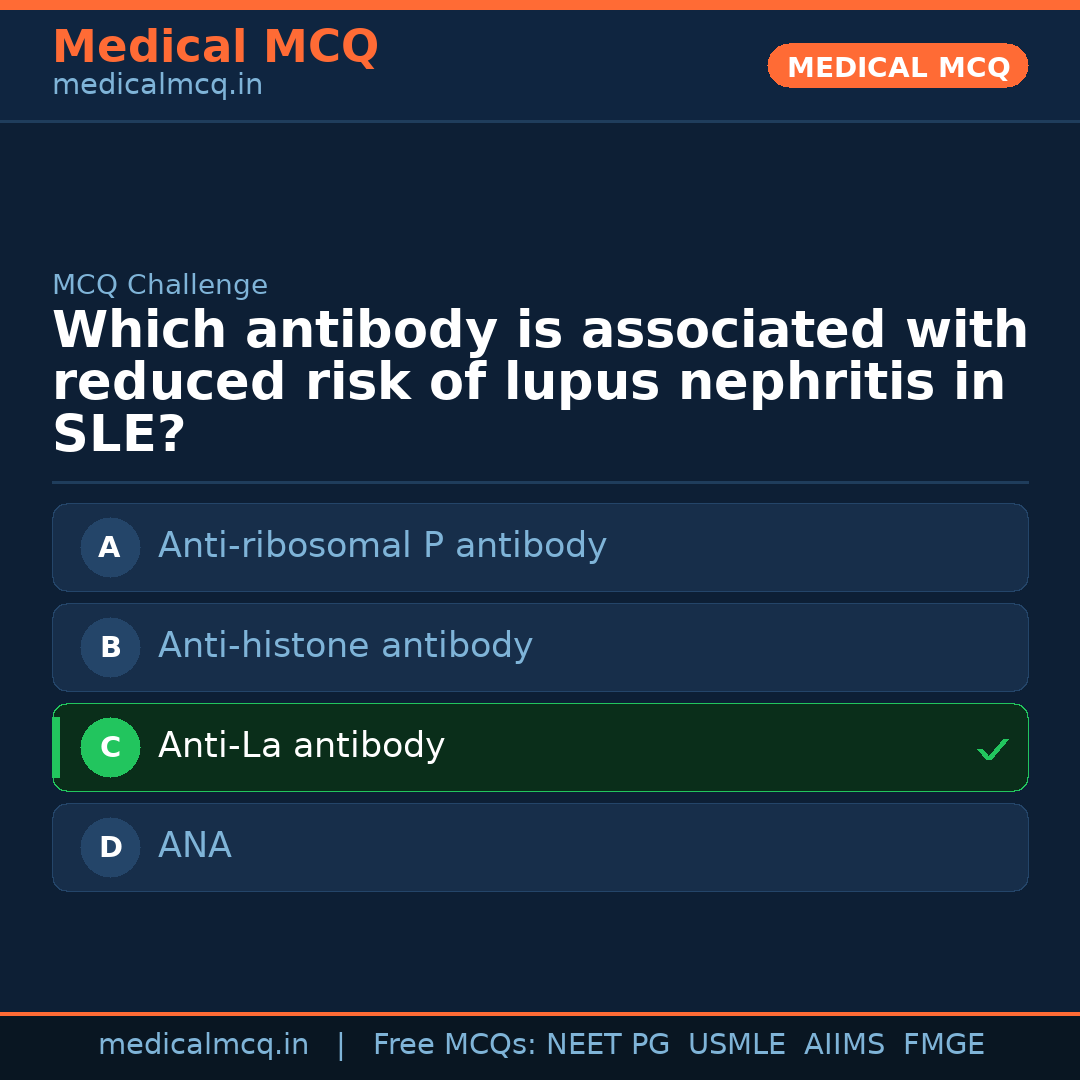The height and width of the screenshot is (1080, 1080).
Task: Click the letter A circle badge
Action: [110, 547]
